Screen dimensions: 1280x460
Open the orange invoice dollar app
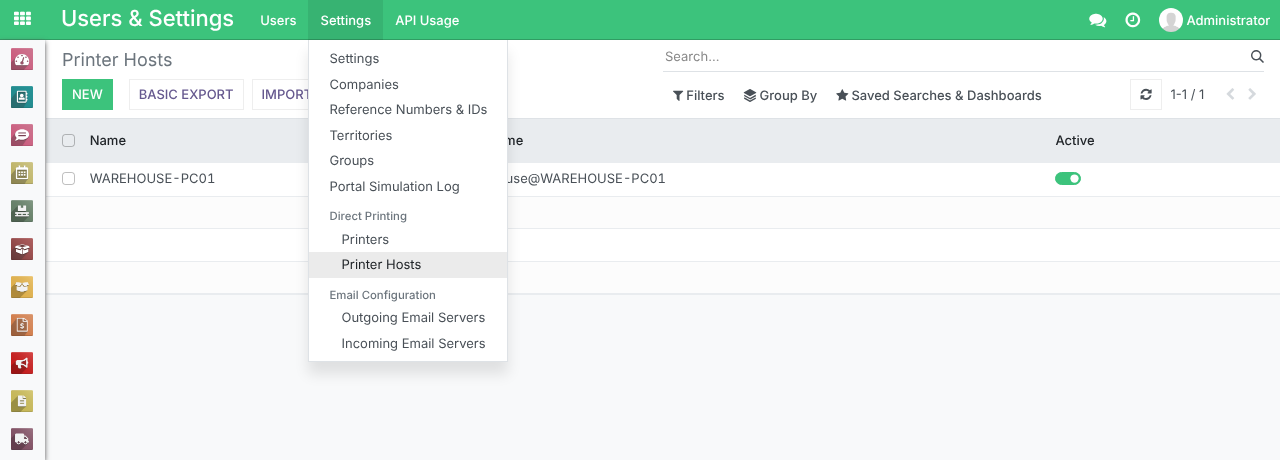(x=22, y=325)
